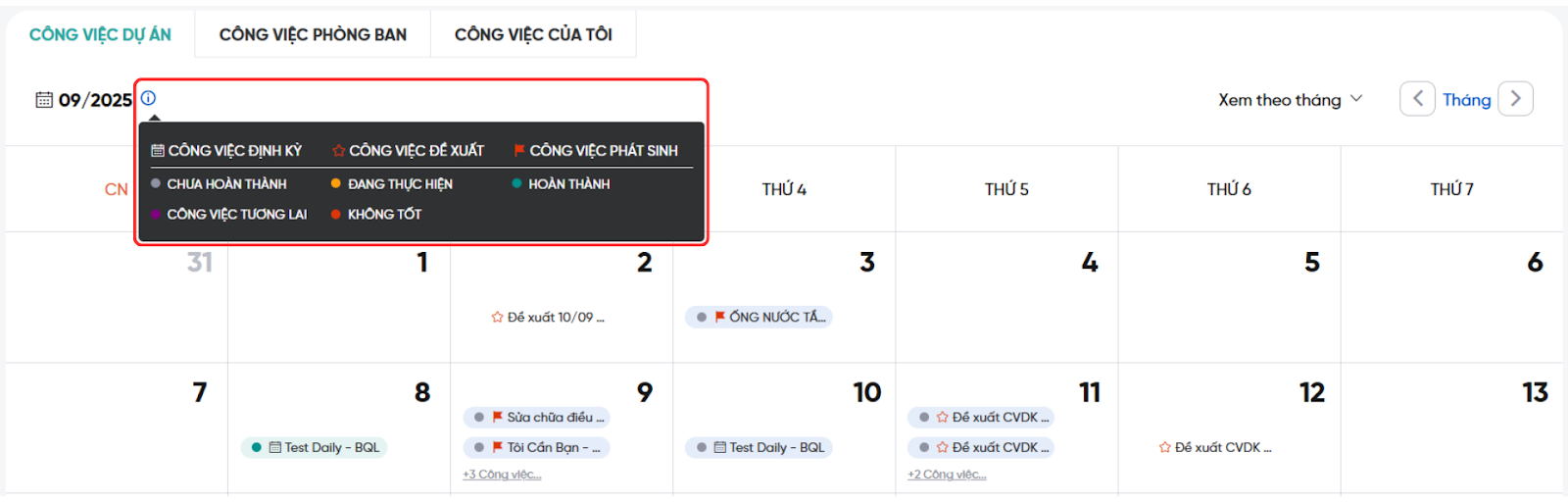Click the orange Đang thực hiện status dot

click(336, 183)
